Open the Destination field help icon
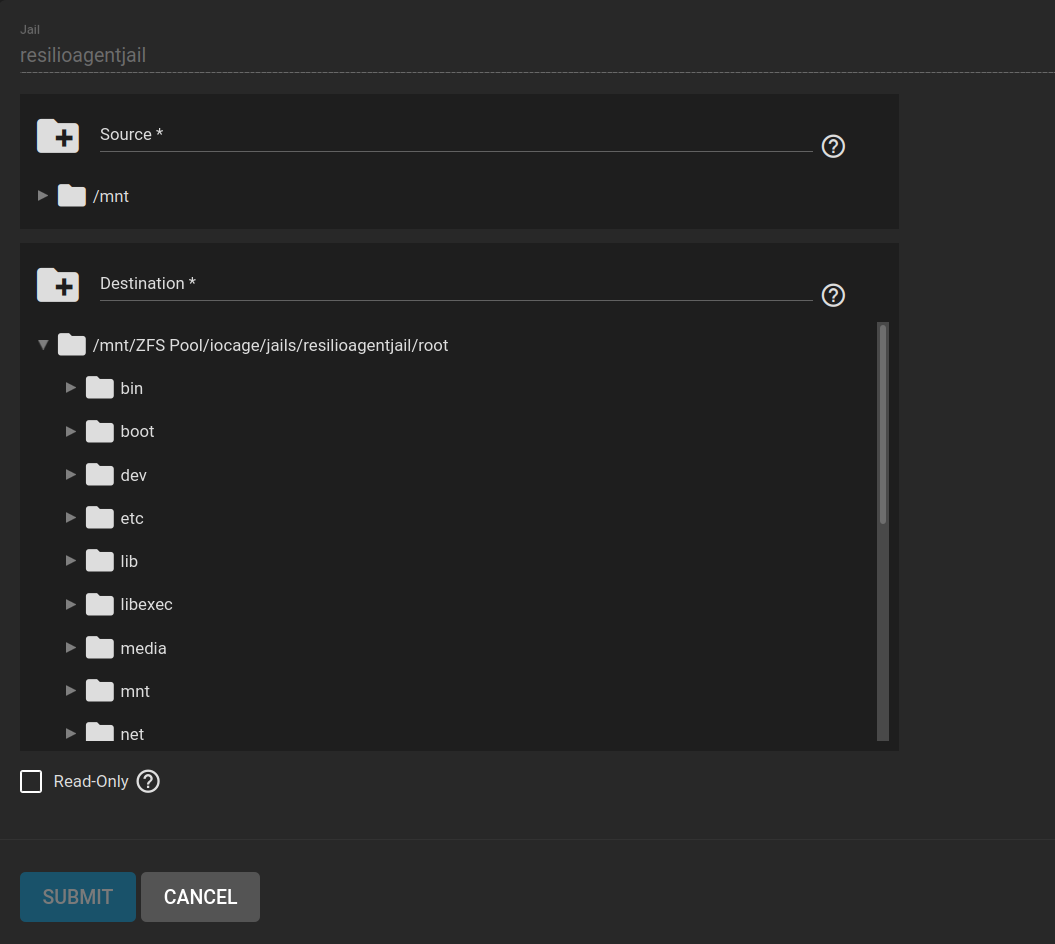Viewport: 1055px width, 944px height. (x=833, y=296)
